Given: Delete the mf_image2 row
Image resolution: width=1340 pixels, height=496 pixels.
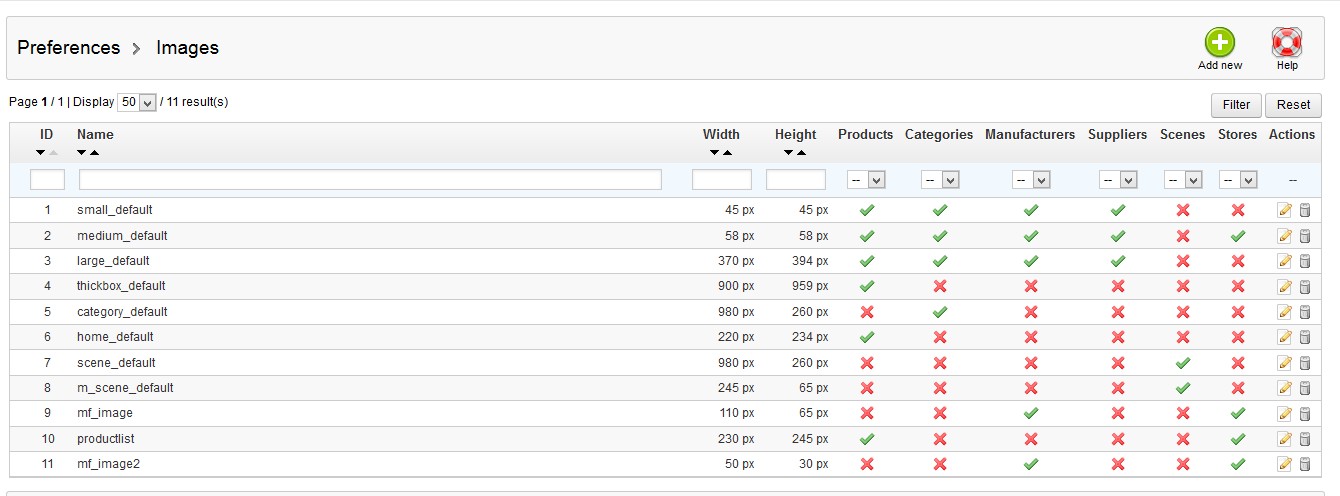Looking at the screenshot, I should [x=1305, y=464].
